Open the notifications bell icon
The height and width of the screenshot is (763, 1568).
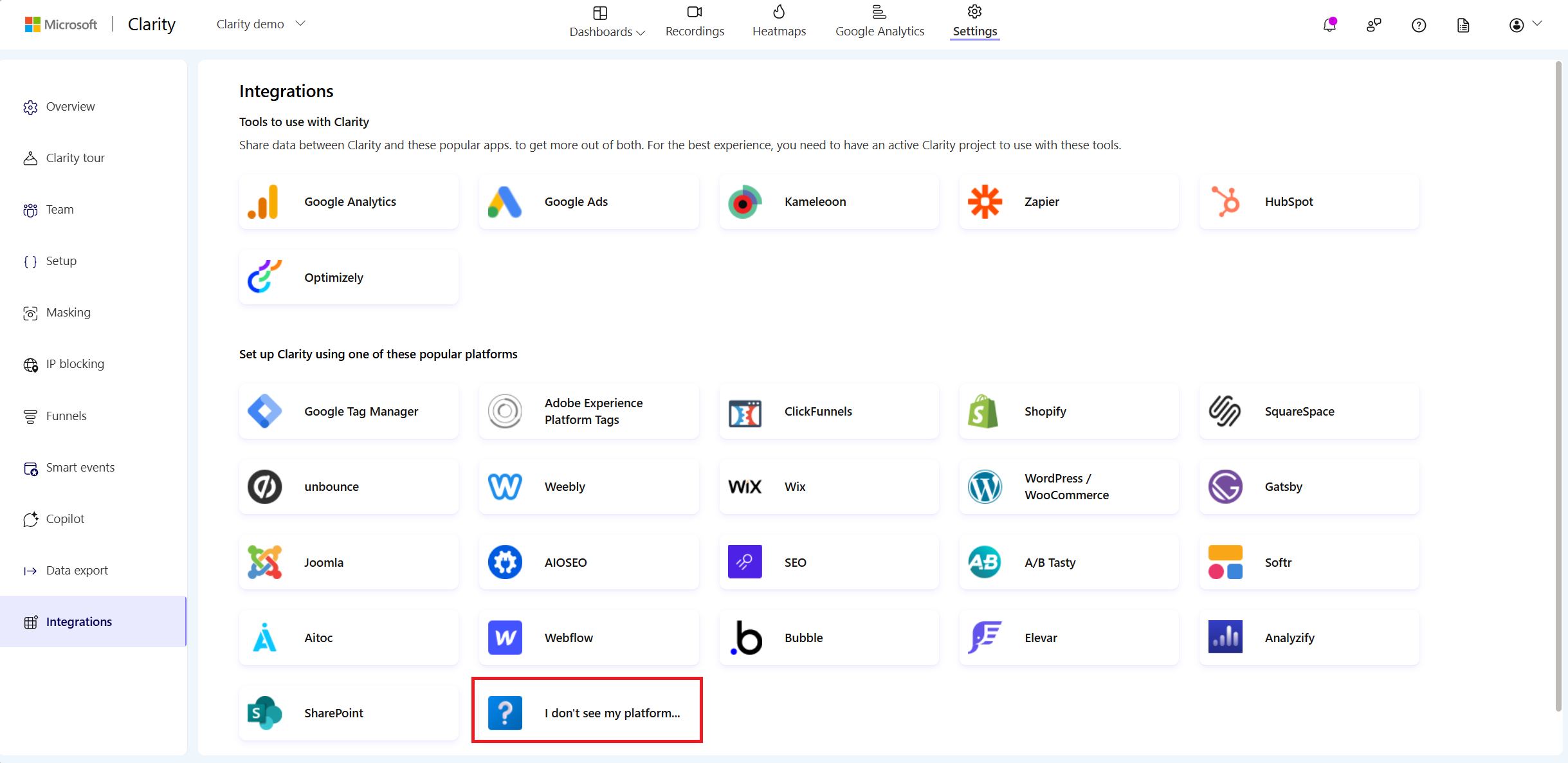(x=1329, y=25)
